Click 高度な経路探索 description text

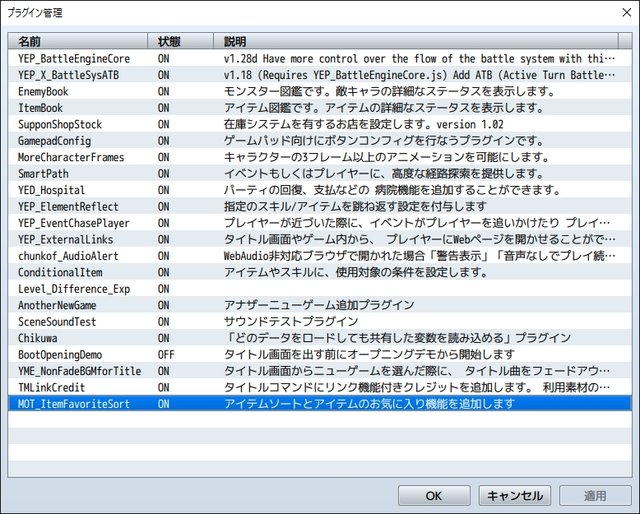coord(384,174)
